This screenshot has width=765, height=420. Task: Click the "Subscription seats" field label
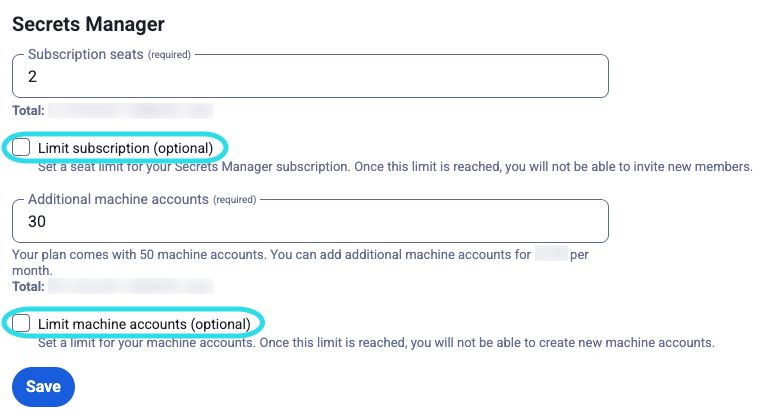point(86,54)
